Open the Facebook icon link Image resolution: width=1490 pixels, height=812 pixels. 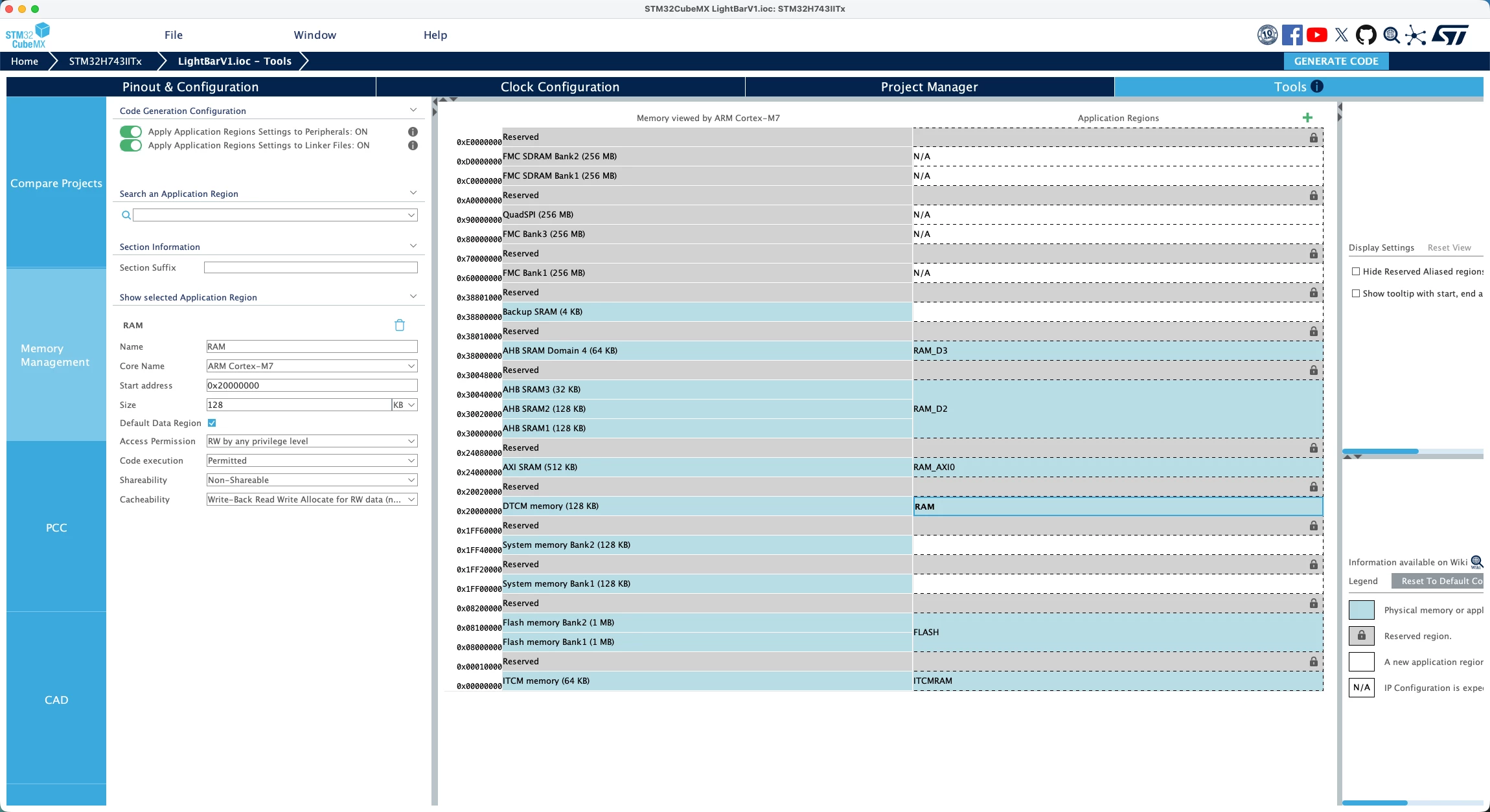point(1292,35)
